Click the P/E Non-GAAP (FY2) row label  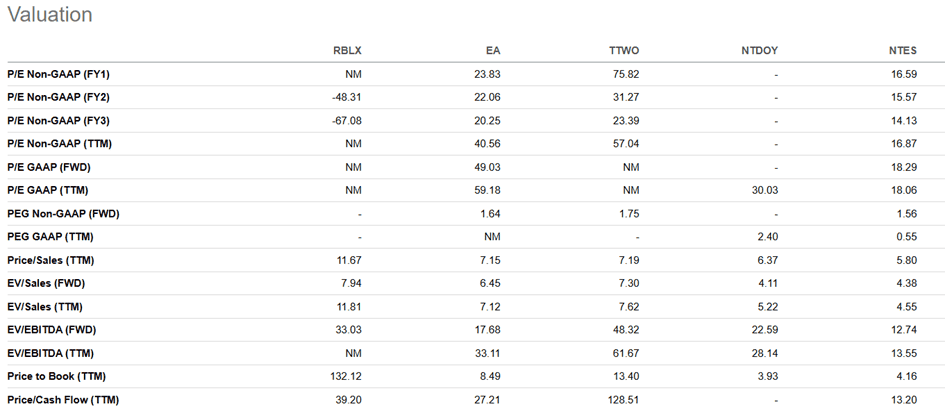click(x=59, y=97)
